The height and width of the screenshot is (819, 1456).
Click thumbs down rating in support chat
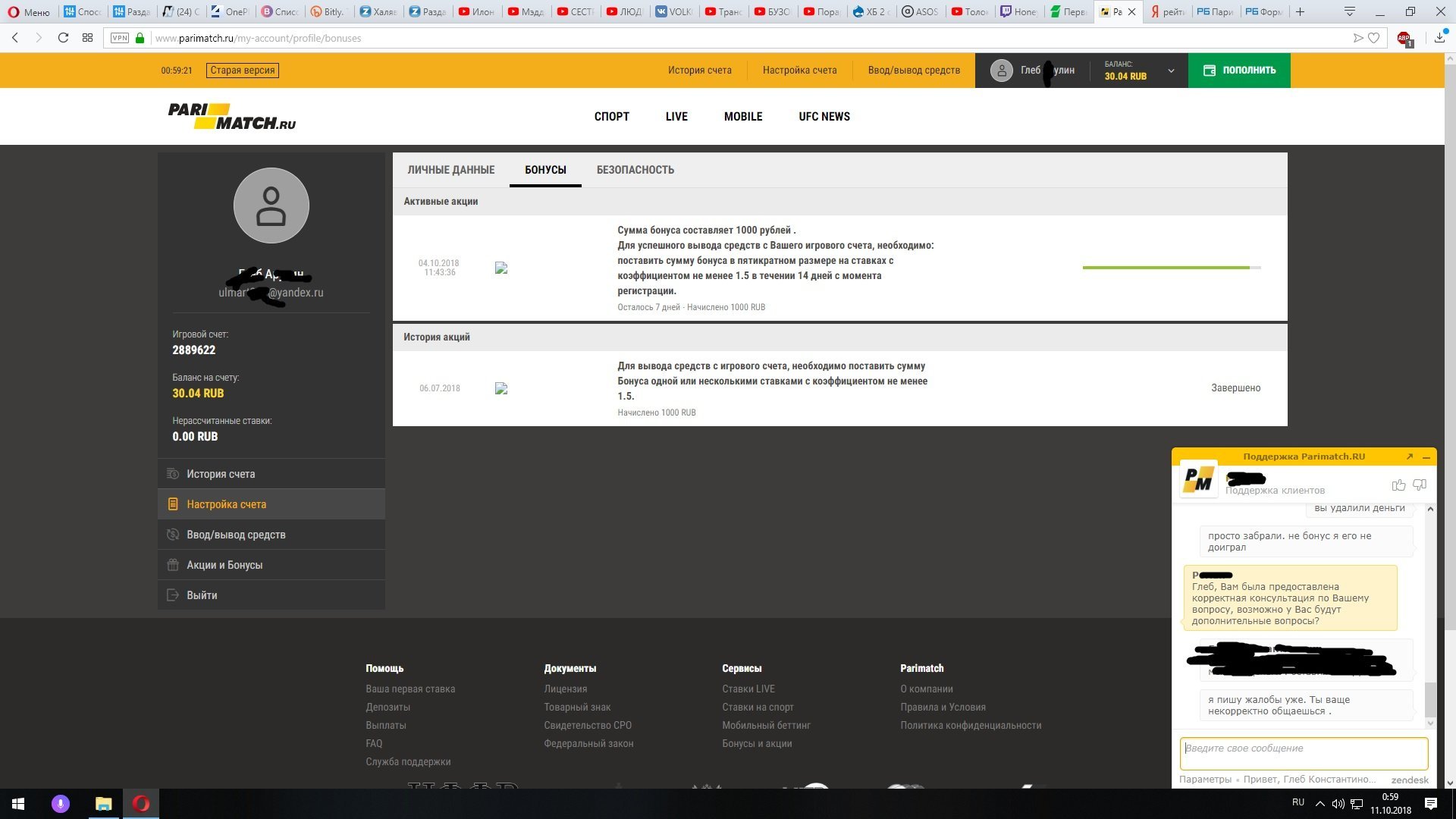(x=1420, y=485)
